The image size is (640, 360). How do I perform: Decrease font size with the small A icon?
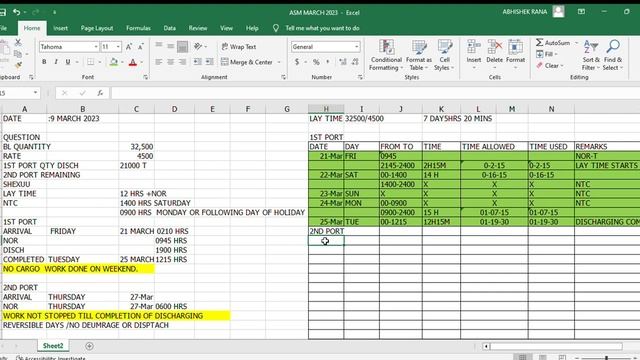[x=140, y=47]
